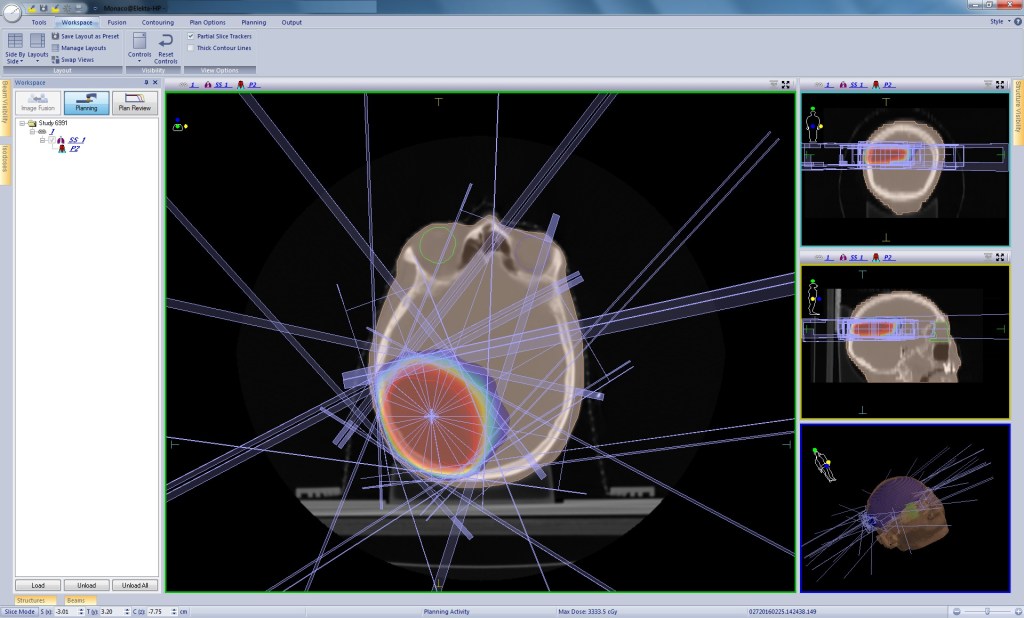Maximize the top-right coronal view
The width and height of the screenshot is (1024, 618).
click(x=1000, y=85)
